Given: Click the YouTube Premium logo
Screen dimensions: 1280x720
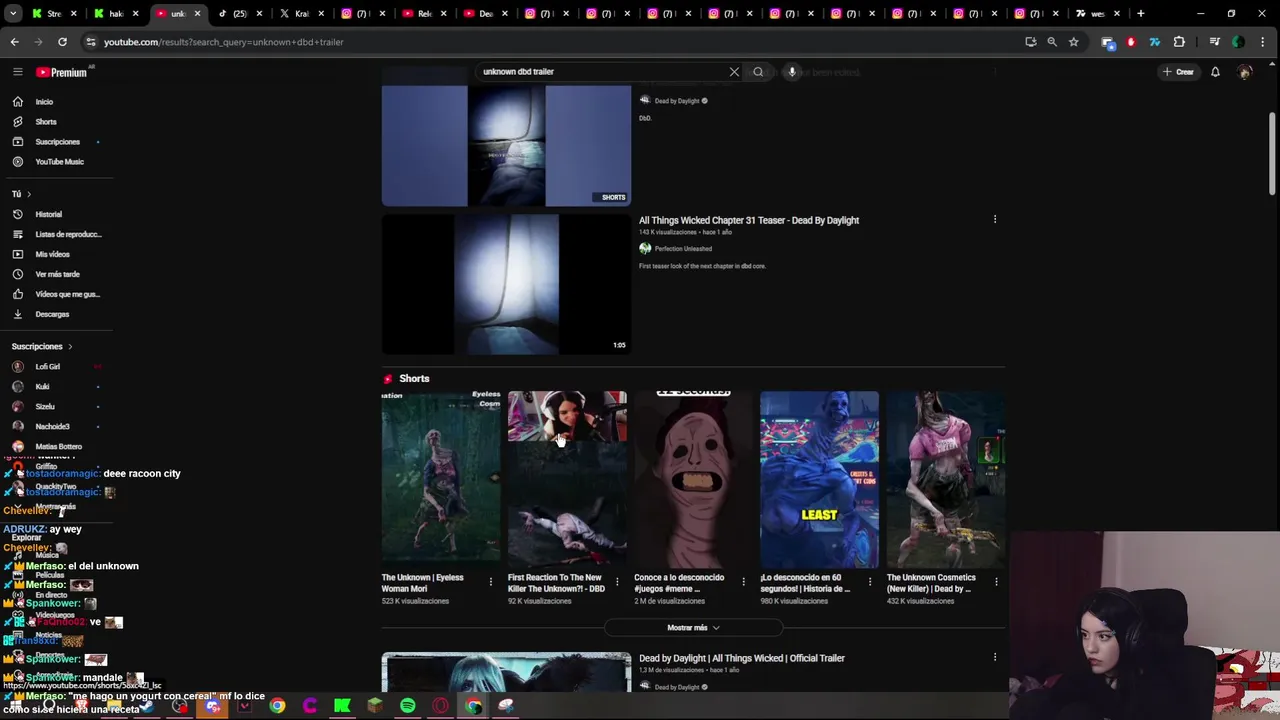Looking at the screenshot, I should [62, 72].
